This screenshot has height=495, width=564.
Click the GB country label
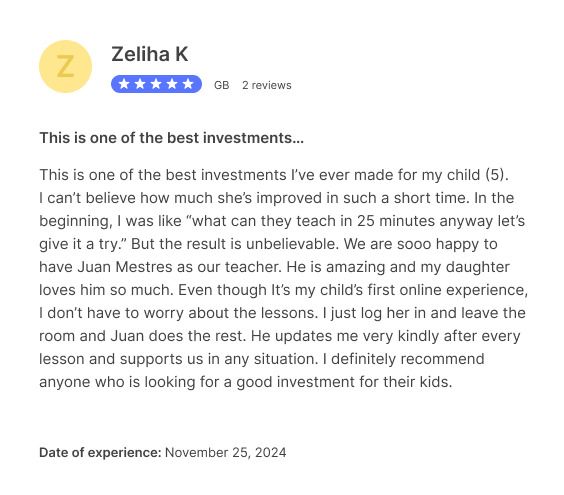pos(222,85)
